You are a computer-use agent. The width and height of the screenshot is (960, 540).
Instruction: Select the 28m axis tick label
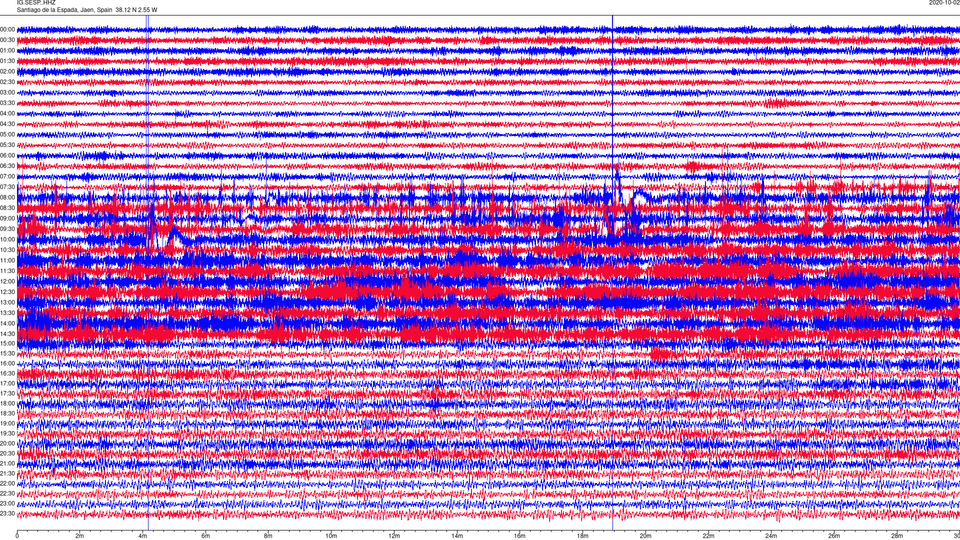click(897, 536)
